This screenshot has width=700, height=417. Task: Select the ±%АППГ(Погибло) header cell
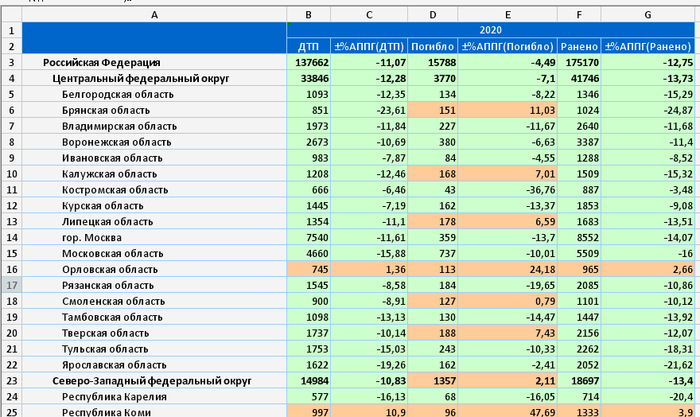coord(507,47)
